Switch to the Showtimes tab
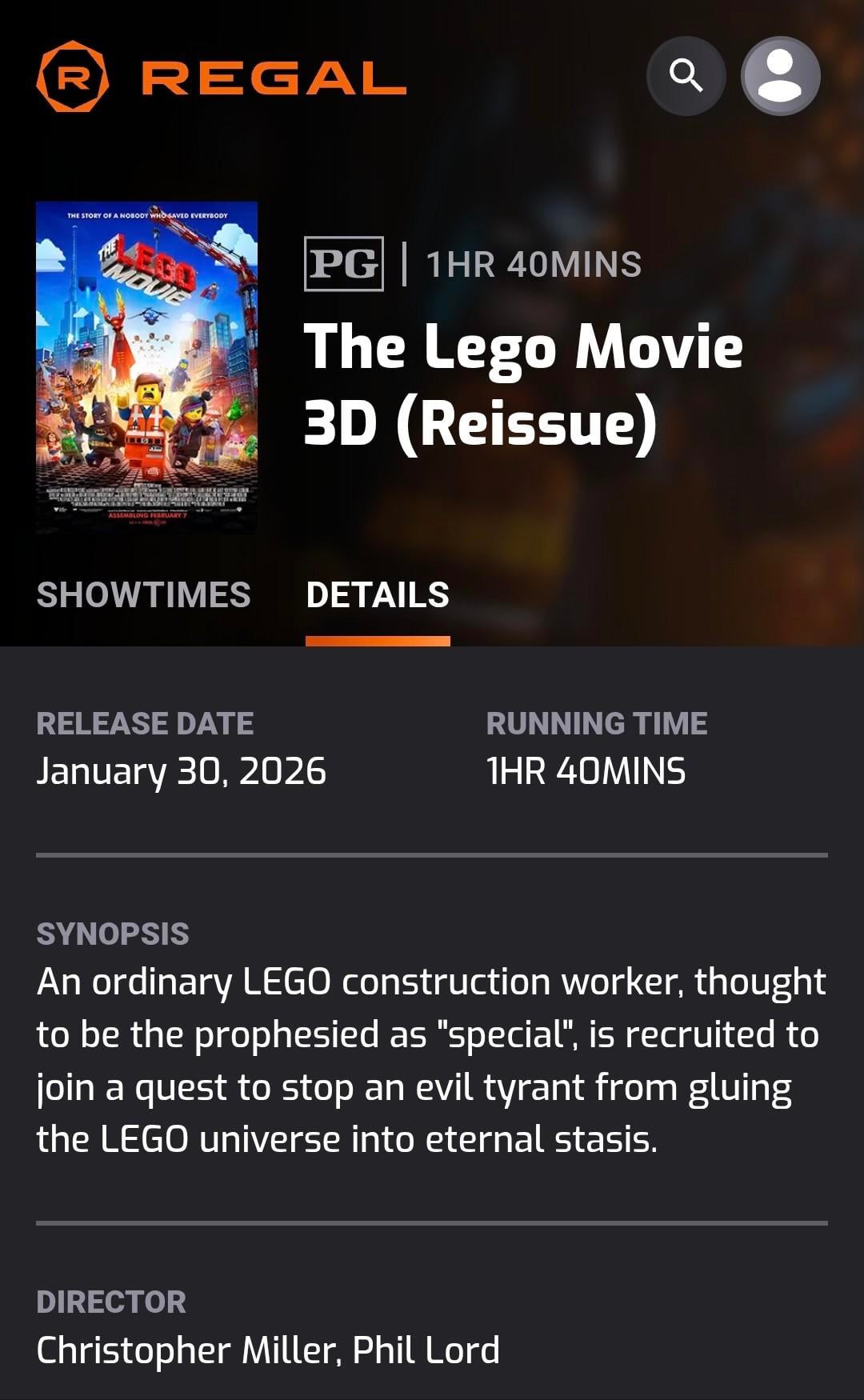Image resolution: width=864 pixels, height=1400 pixels. [144, 595]
